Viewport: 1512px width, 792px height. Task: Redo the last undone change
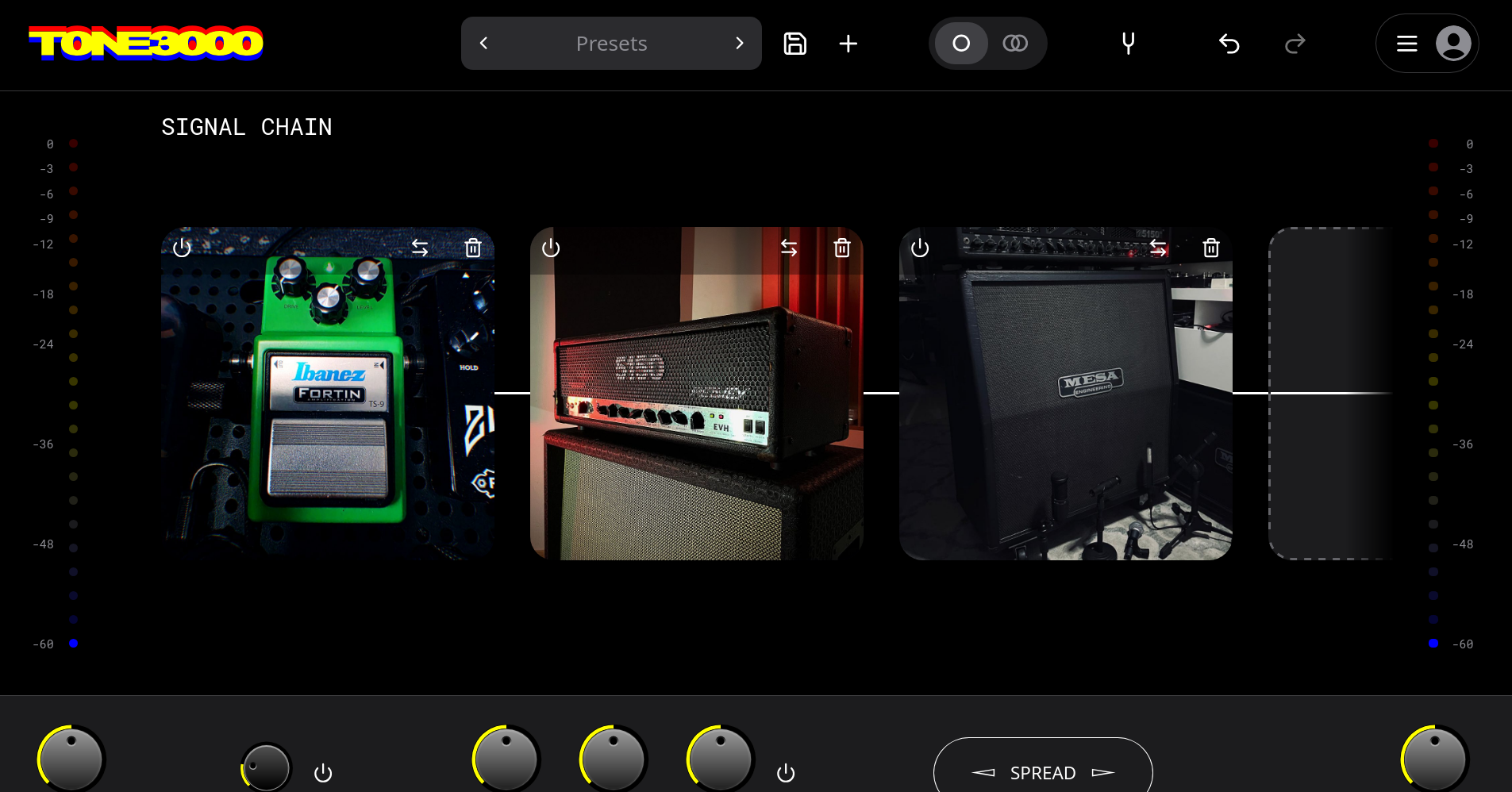click(x=1295, y=44)
